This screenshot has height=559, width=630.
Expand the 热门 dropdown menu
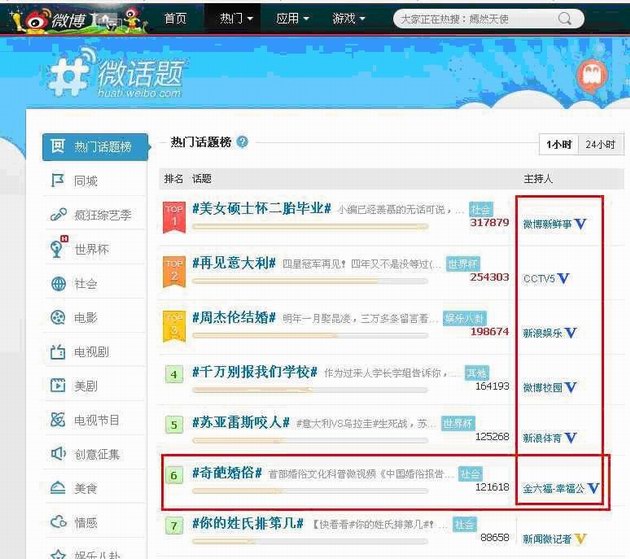[236, 18]
